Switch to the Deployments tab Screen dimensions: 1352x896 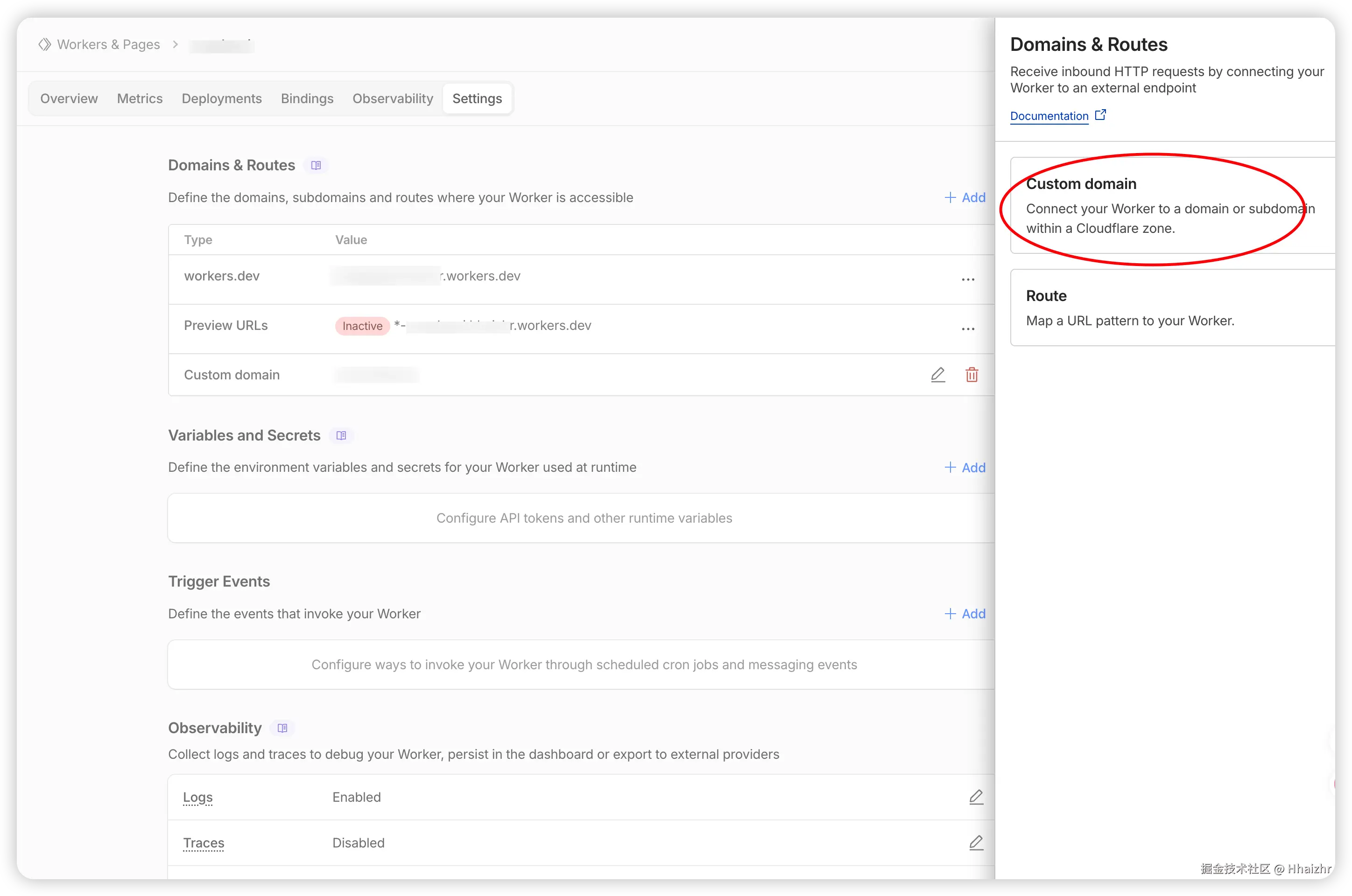coord(222,99)
